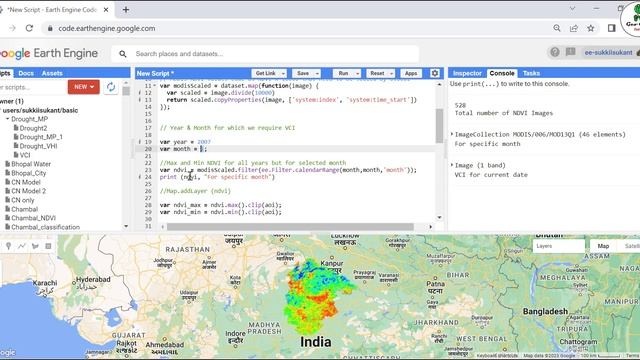This screenshot has width=640, height=360.
Task: Click the share page icon in address bar
Action: point(574,28)
